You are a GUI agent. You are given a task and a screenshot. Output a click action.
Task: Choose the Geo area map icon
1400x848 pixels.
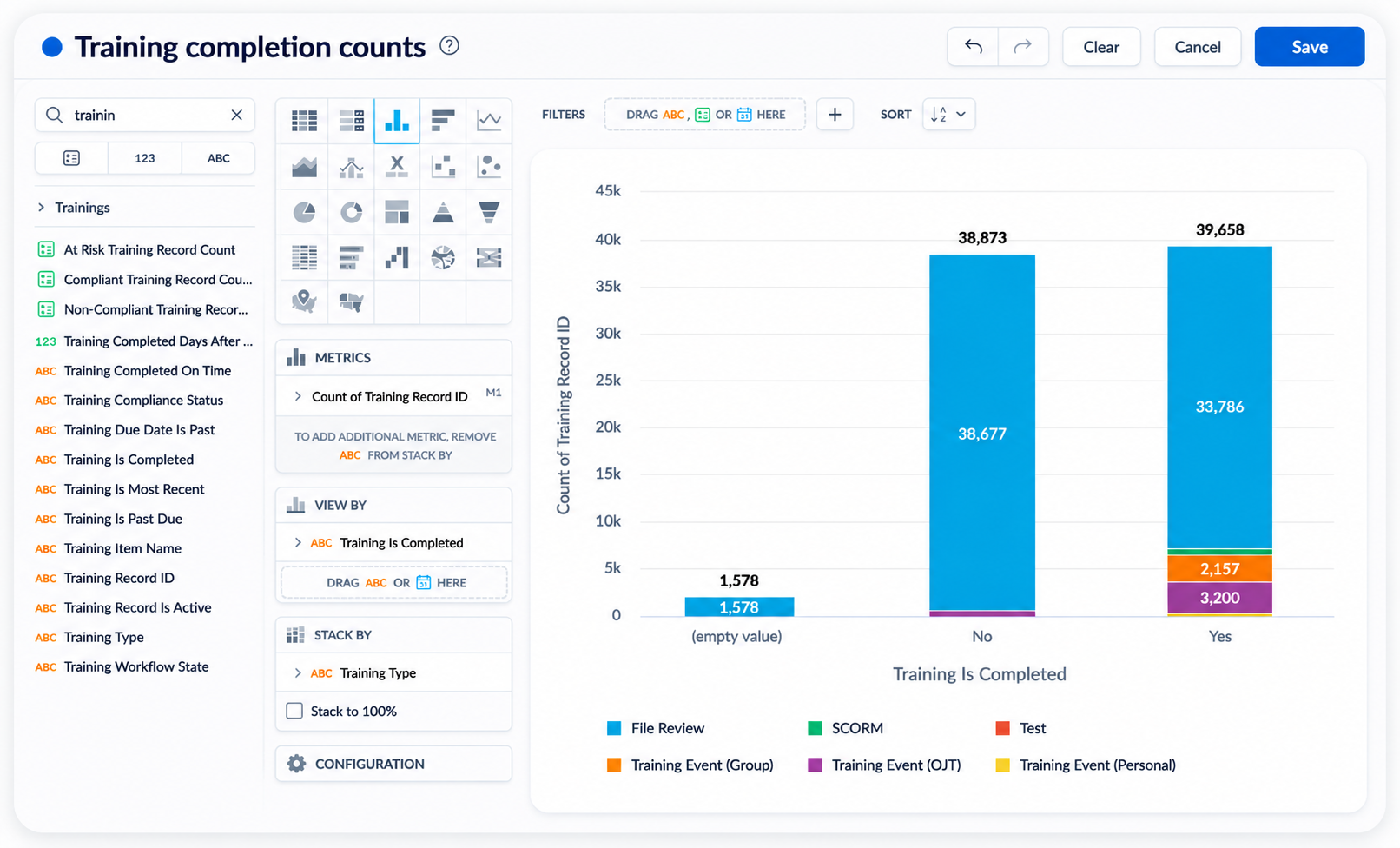tap(351, 301)
